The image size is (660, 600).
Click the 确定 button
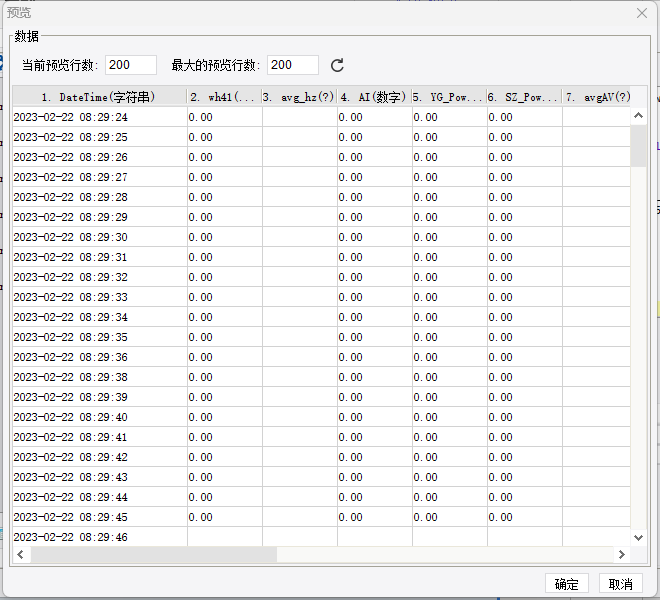(566, 584)
